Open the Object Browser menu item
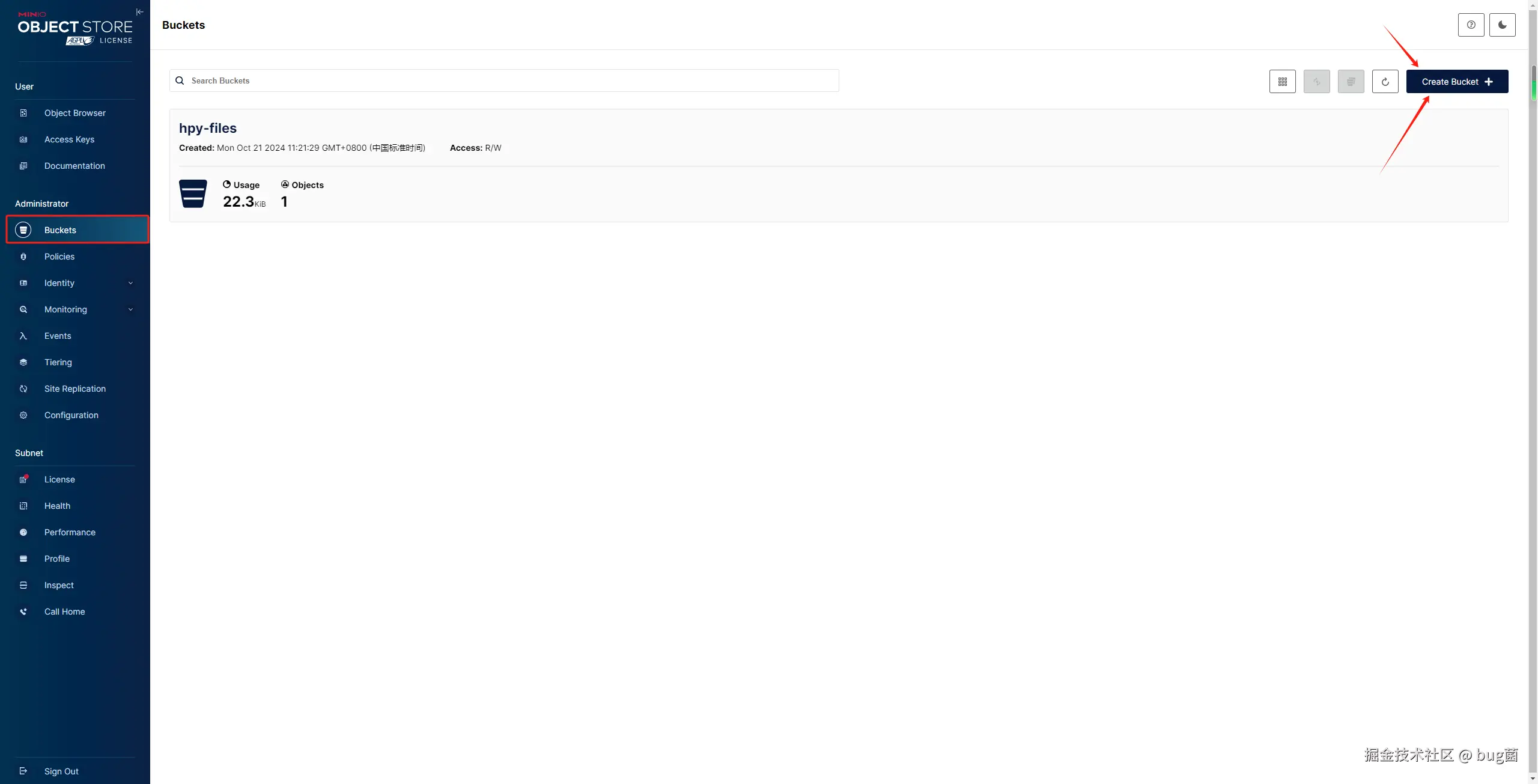The width and height of the screenshot is (1538, 784). click(74, 113)
